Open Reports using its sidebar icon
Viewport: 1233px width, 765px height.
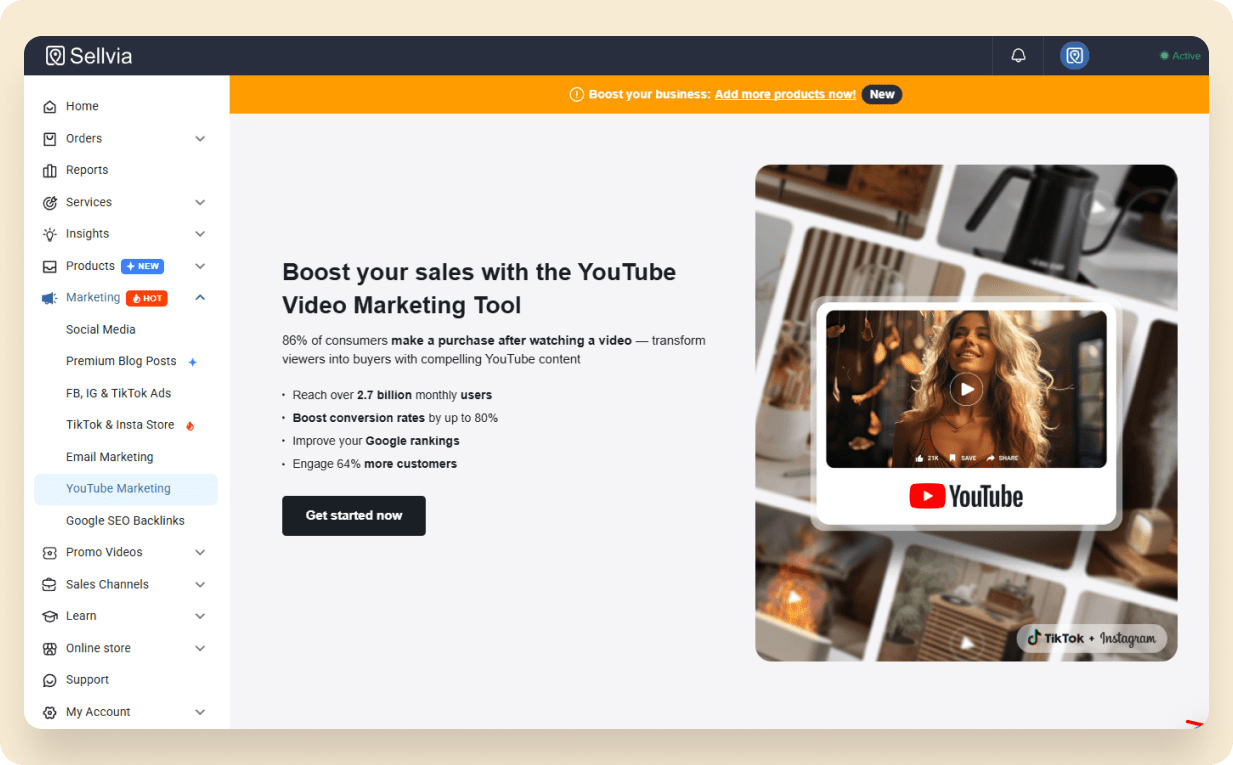click(49, 169)
